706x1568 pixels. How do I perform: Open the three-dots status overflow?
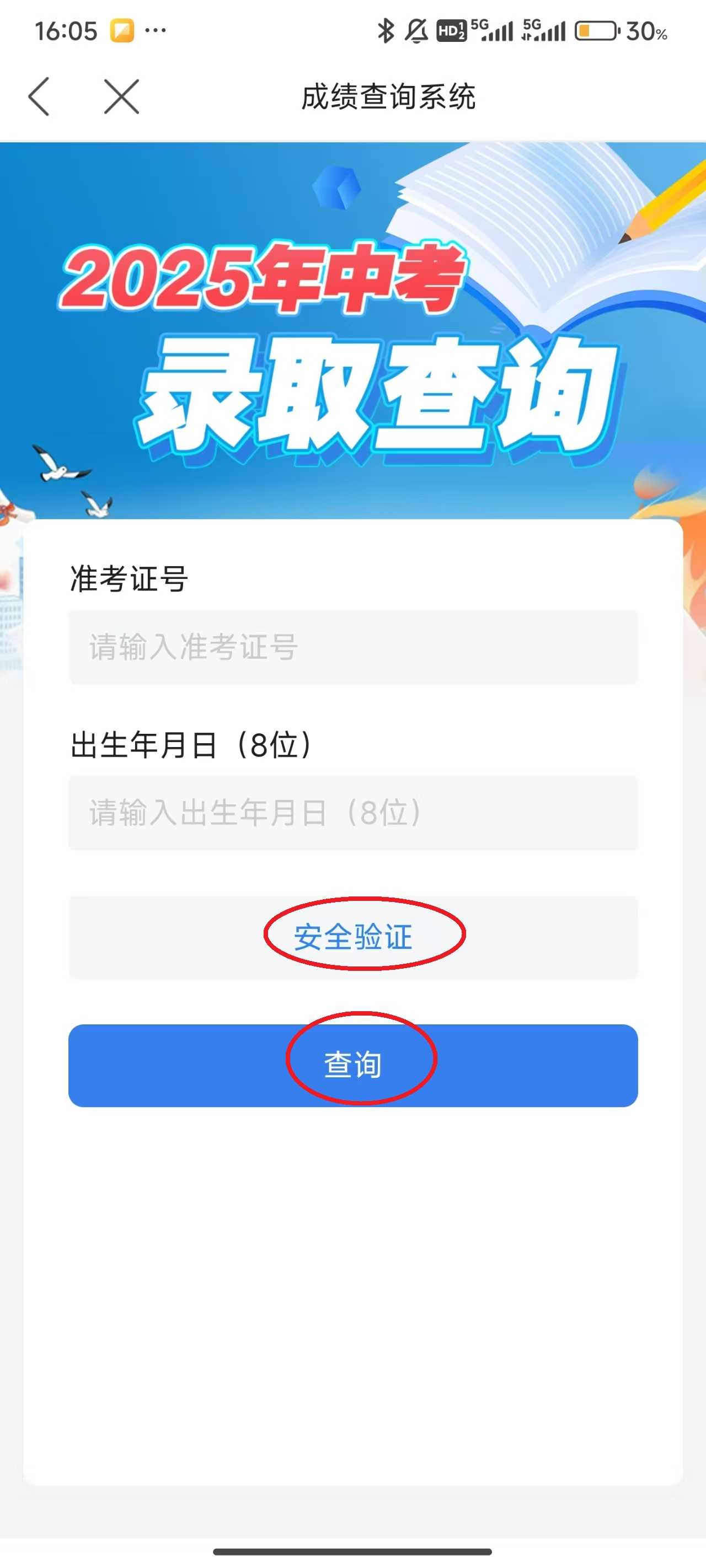156,30
